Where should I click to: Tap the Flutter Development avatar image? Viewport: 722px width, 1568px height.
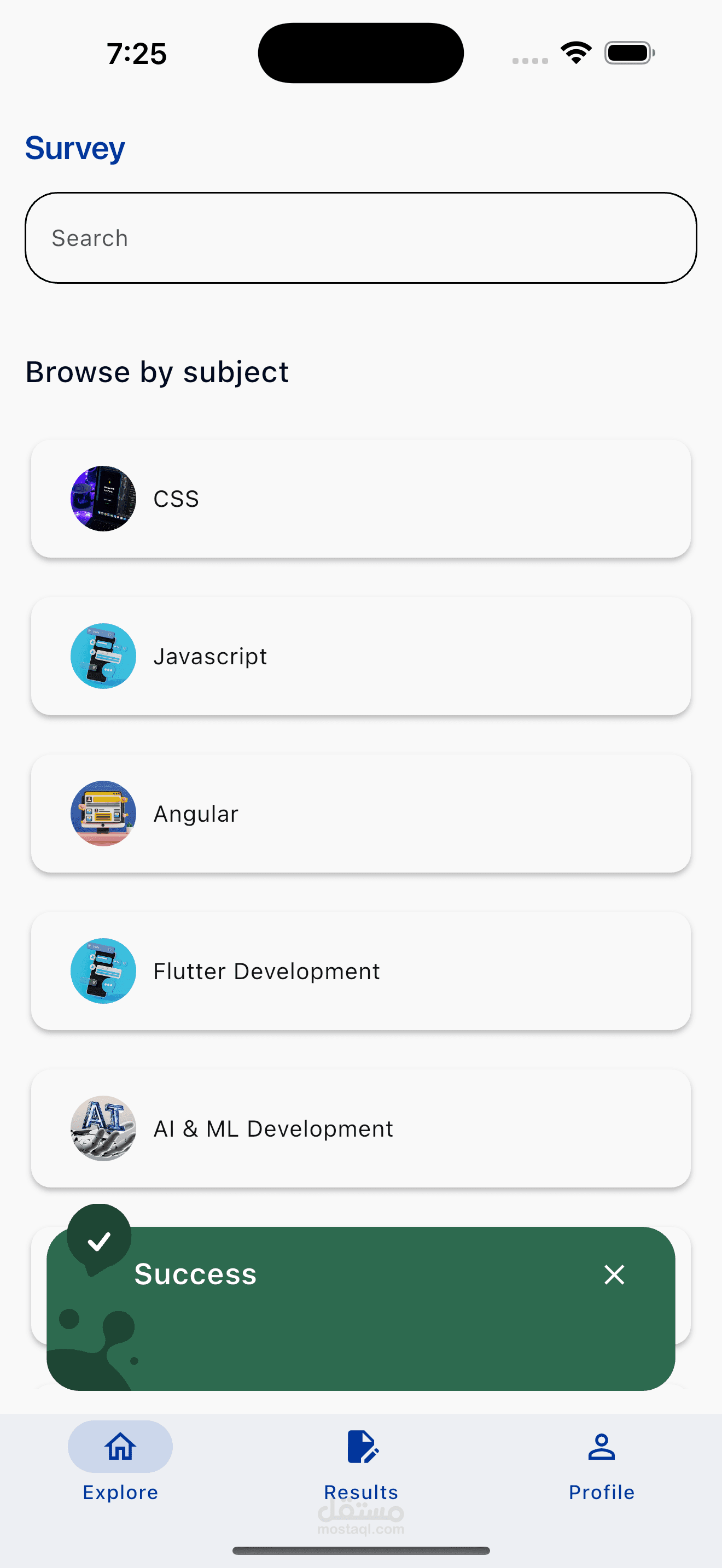[103, 971]
